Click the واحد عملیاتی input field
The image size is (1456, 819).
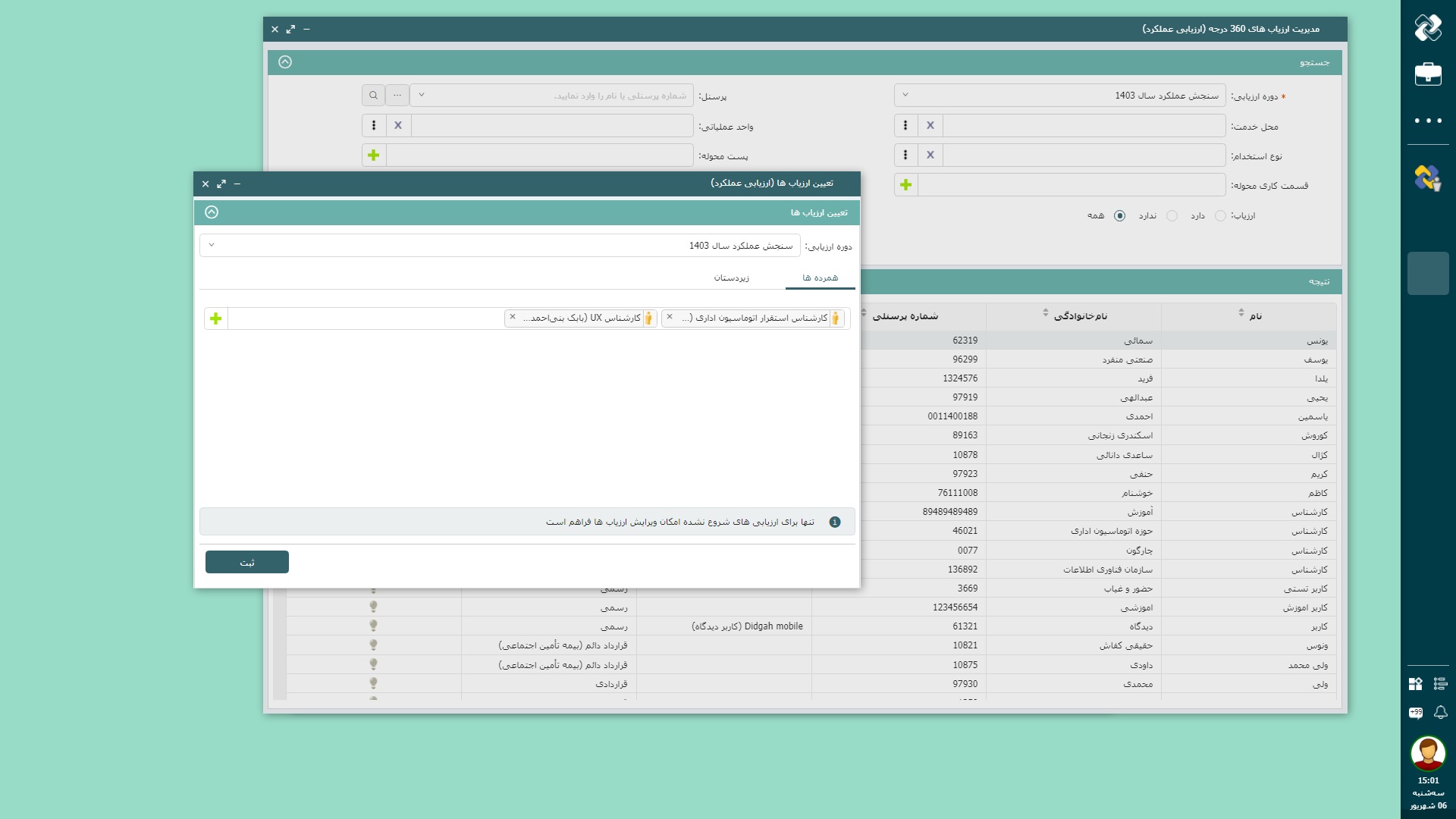(552, 125)
